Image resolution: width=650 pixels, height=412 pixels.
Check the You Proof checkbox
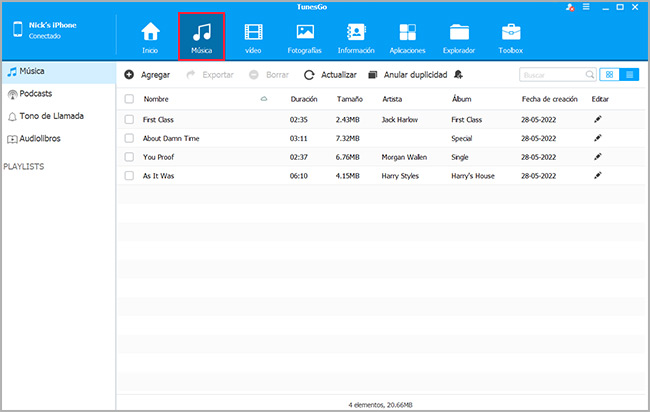point(129,157)
